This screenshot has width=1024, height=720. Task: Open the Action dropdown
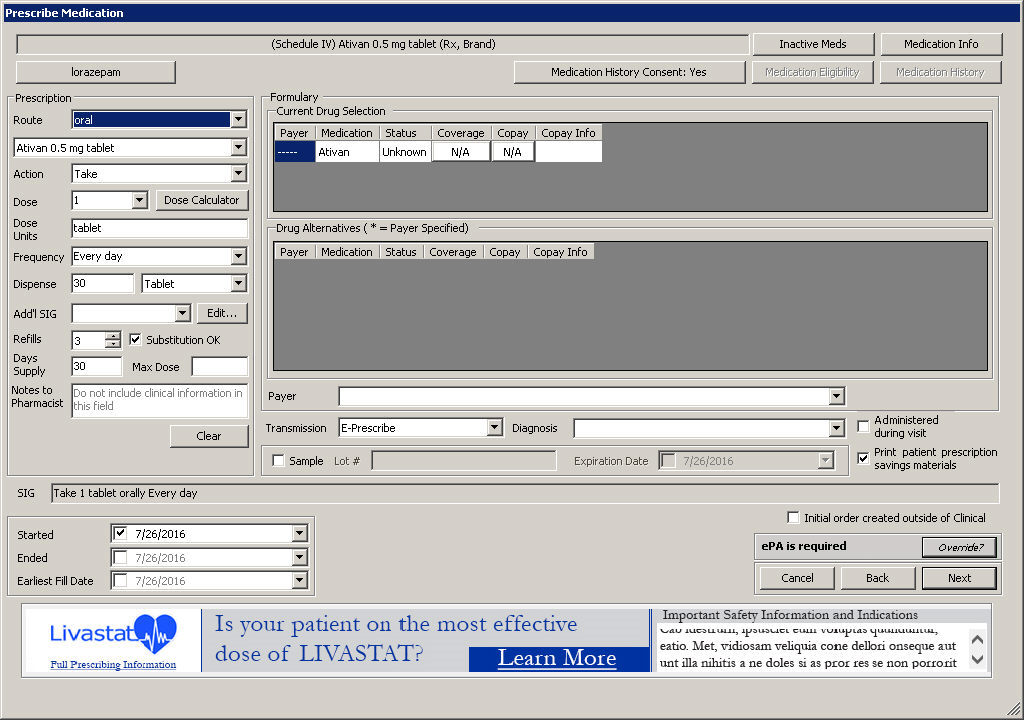pos(238,174)
